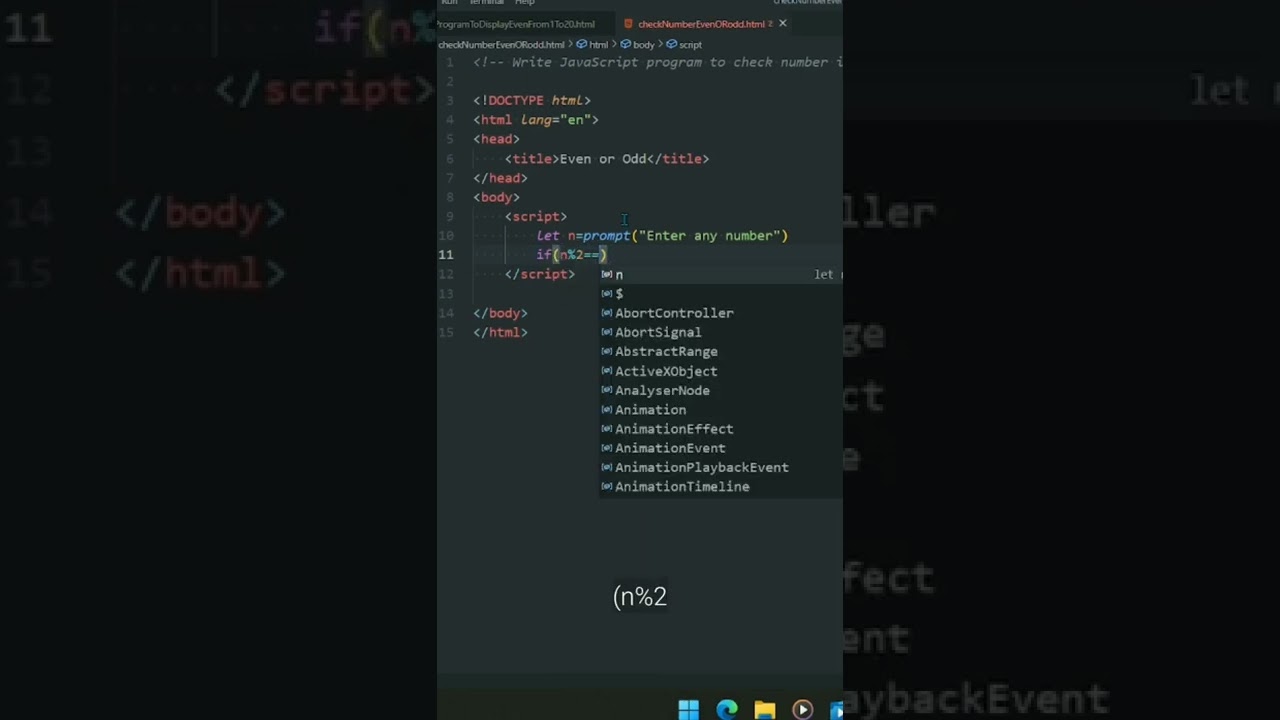Open the Help menu
This screenshot has height=720, width=1280.
click(x=525, y=3)
